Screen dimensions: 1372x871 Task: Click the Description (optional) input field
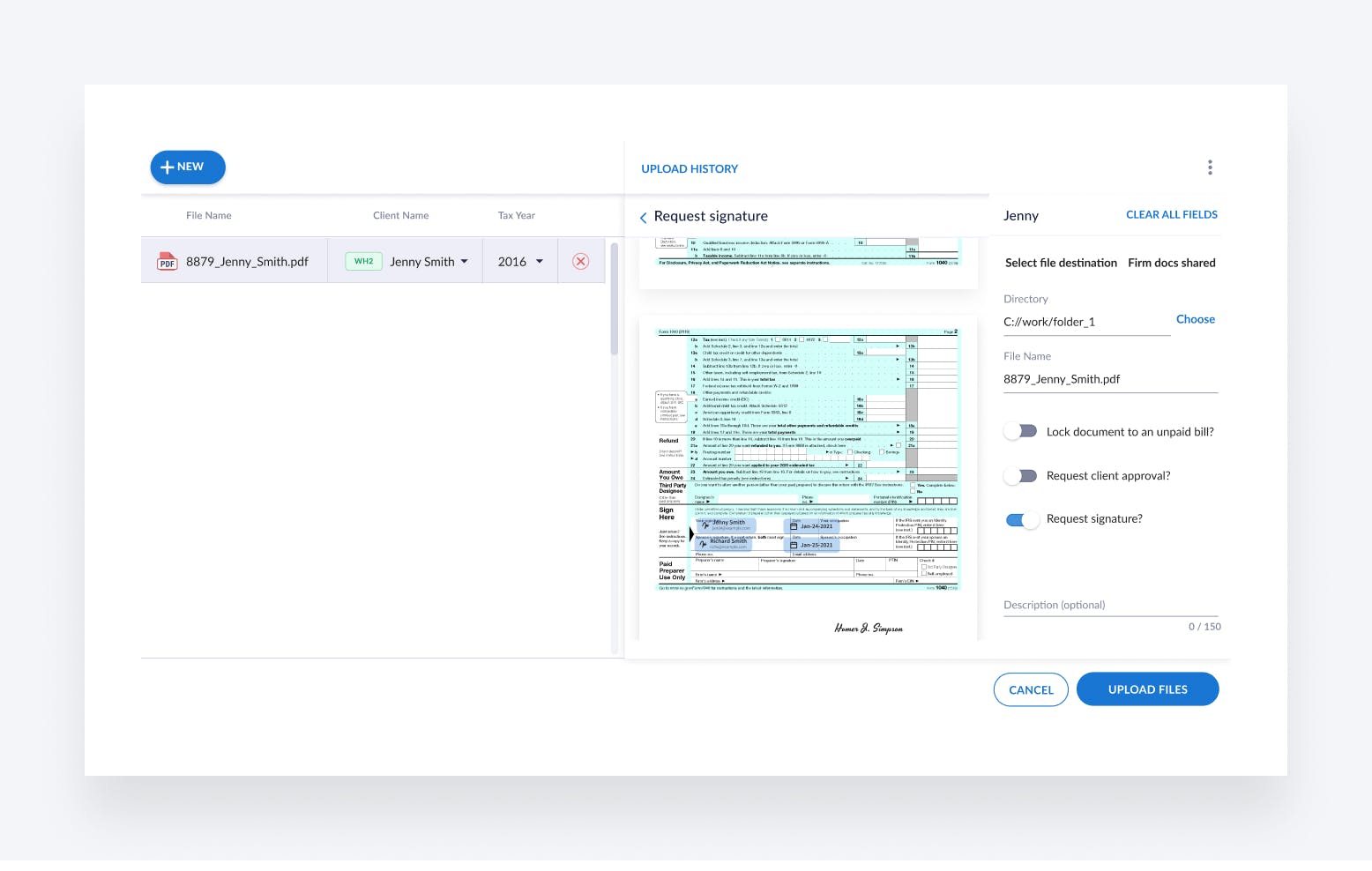(1109, 605)
